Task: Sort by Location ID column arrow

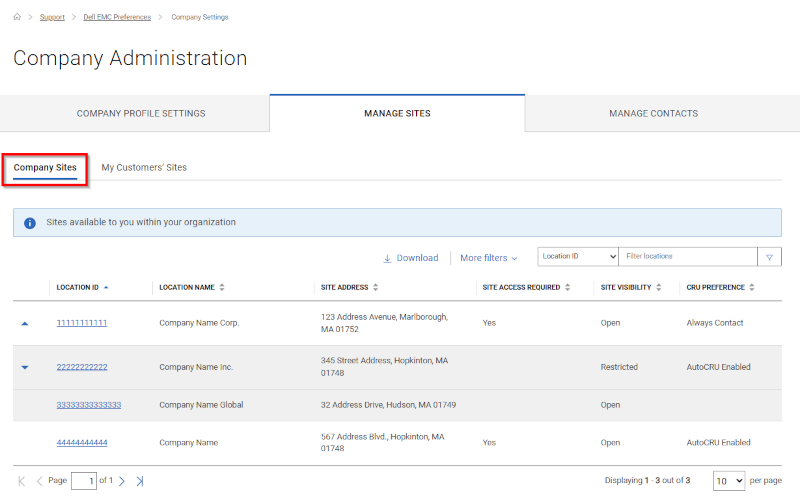Action: pos(106,287)
